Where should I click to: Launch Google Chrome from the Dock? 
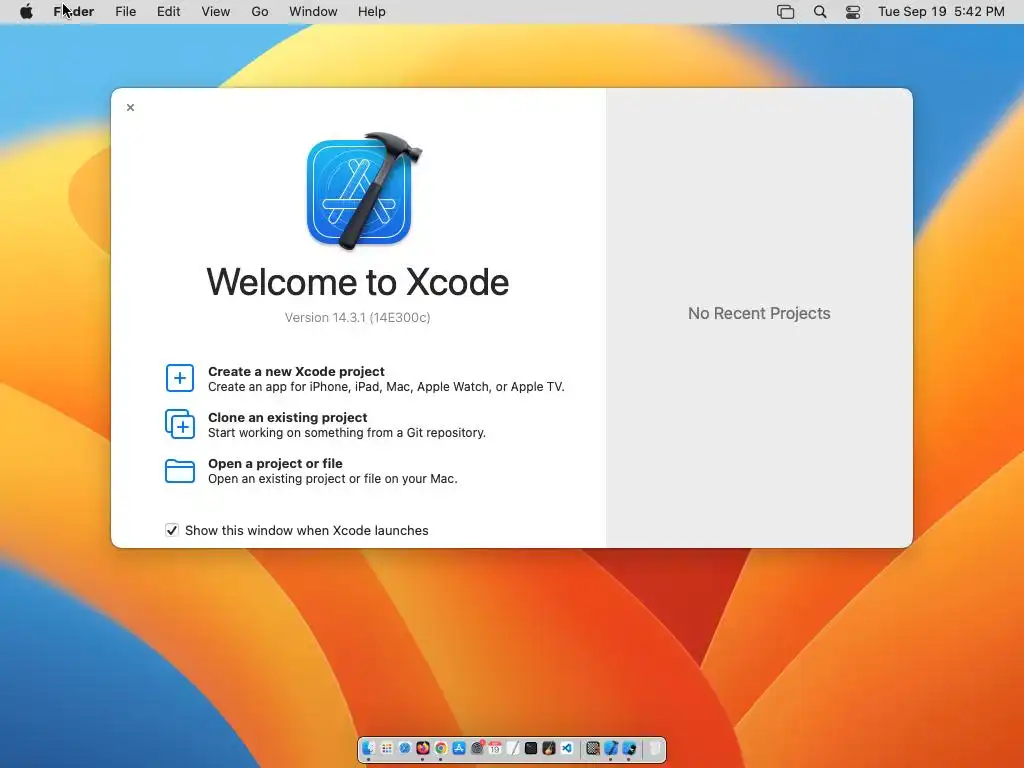(x=441, y=748)
